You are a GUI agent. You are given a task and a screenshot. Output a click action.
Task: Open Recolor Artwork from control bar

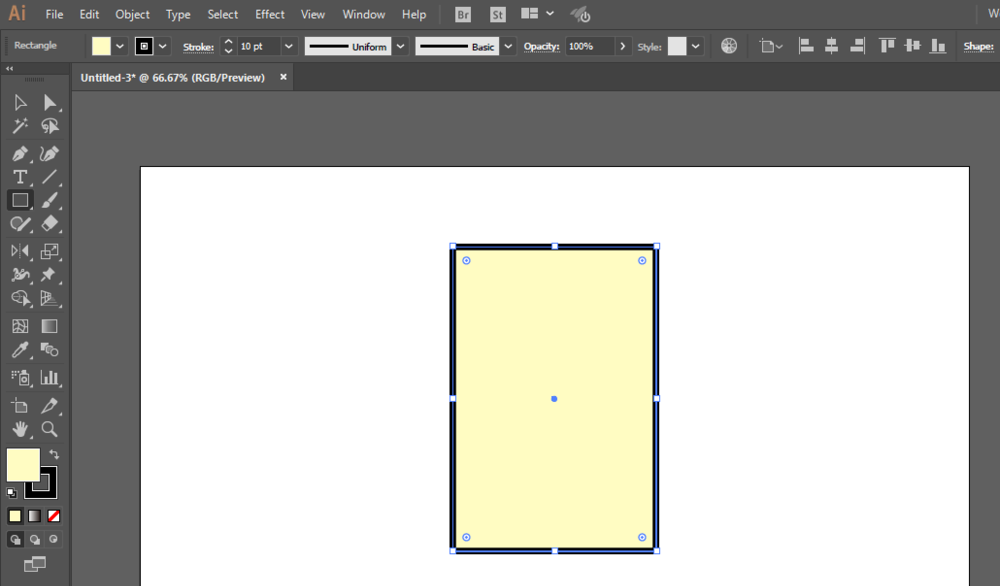coord(729,46)
